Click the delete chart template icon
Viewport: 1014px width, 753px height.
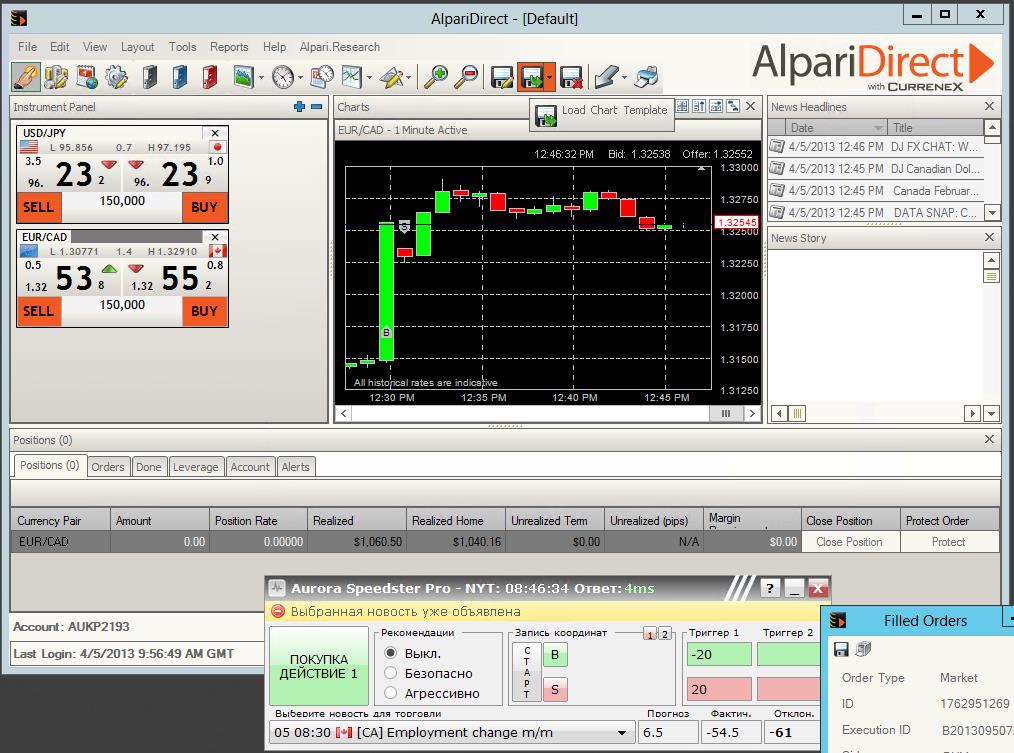[571, 77]
